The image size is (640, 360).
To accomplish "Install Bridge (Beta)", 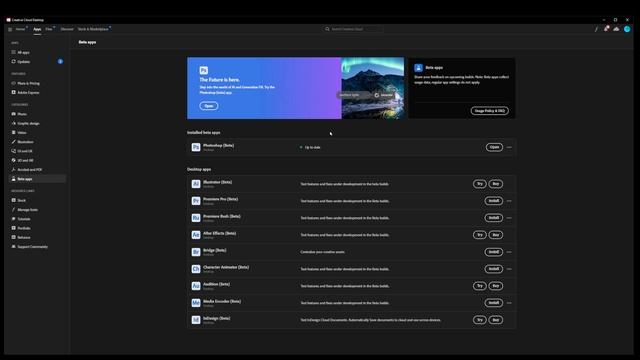I will [493, 252].
